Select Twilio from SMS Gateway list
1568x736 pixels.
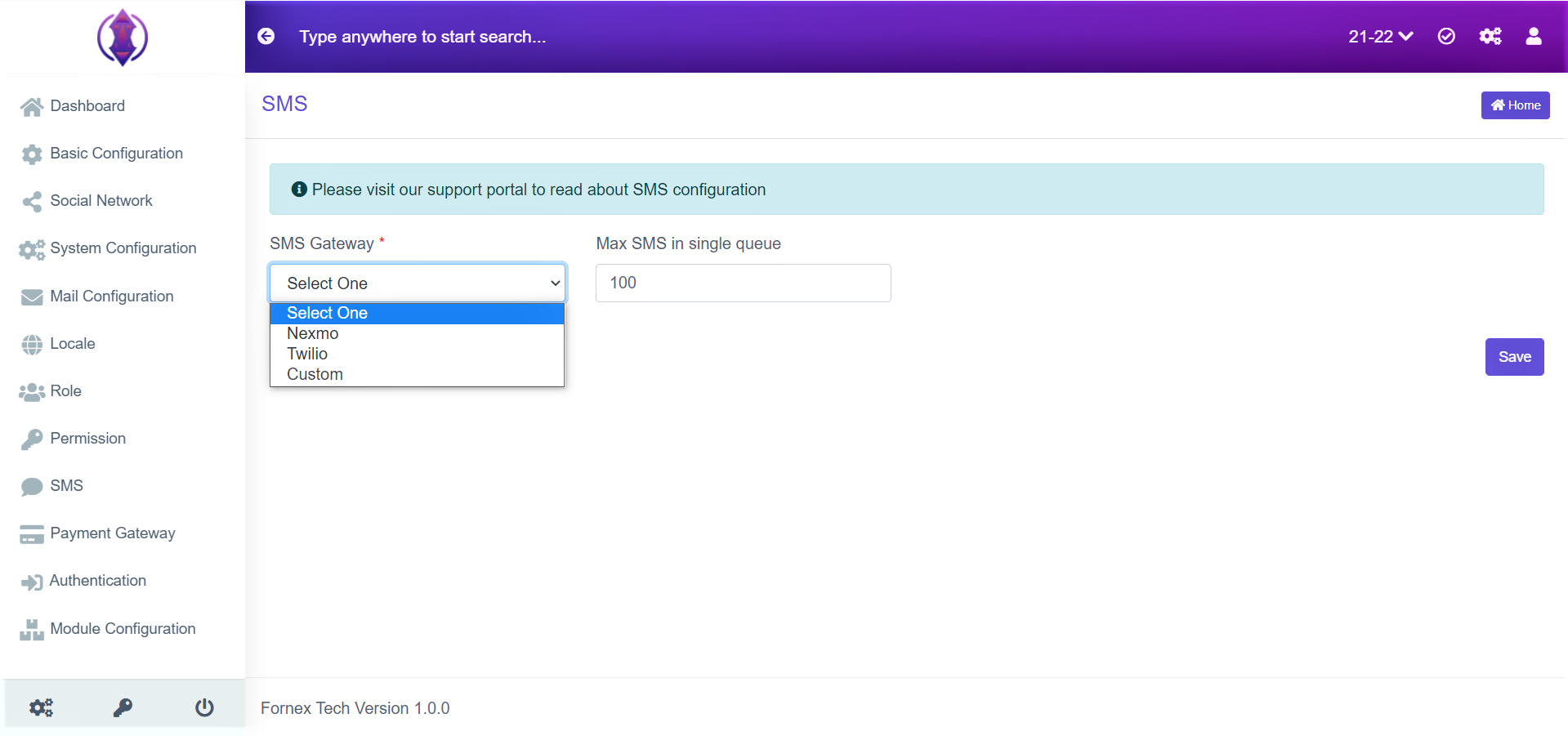pos(417,354)
